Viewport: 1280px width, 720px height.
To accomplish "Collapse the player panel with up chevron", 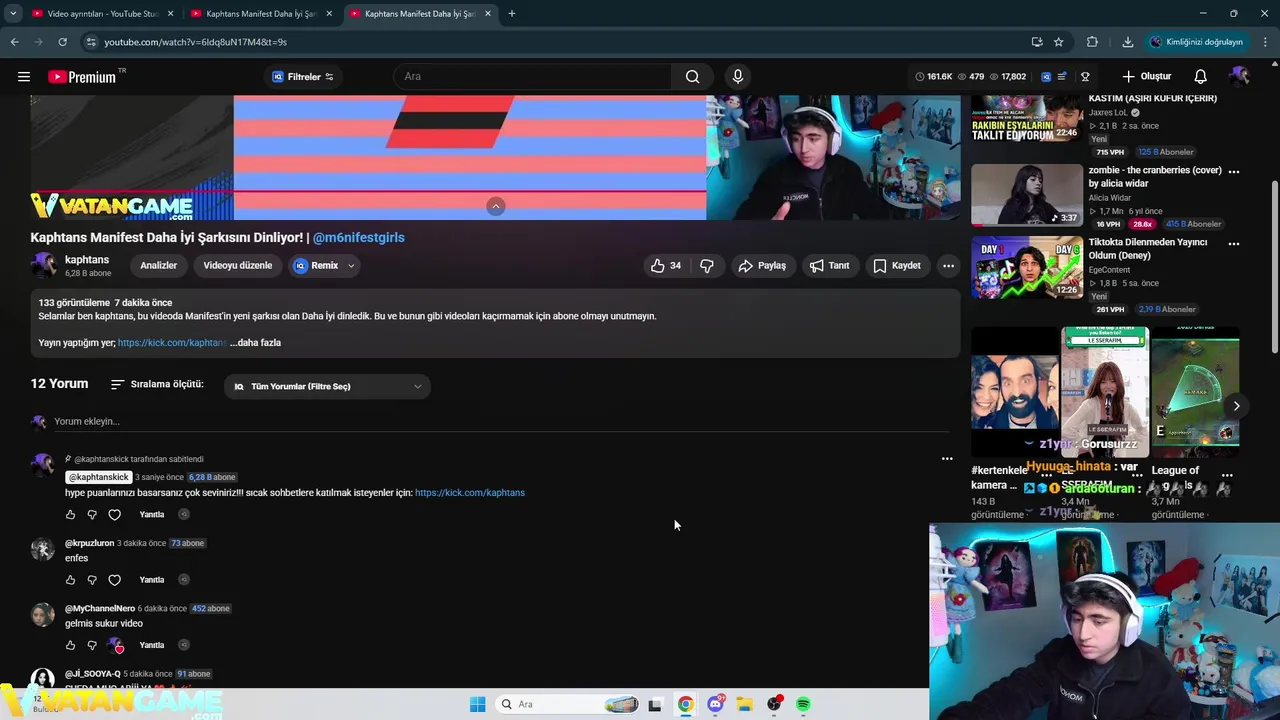I will [x=496, y=206].
